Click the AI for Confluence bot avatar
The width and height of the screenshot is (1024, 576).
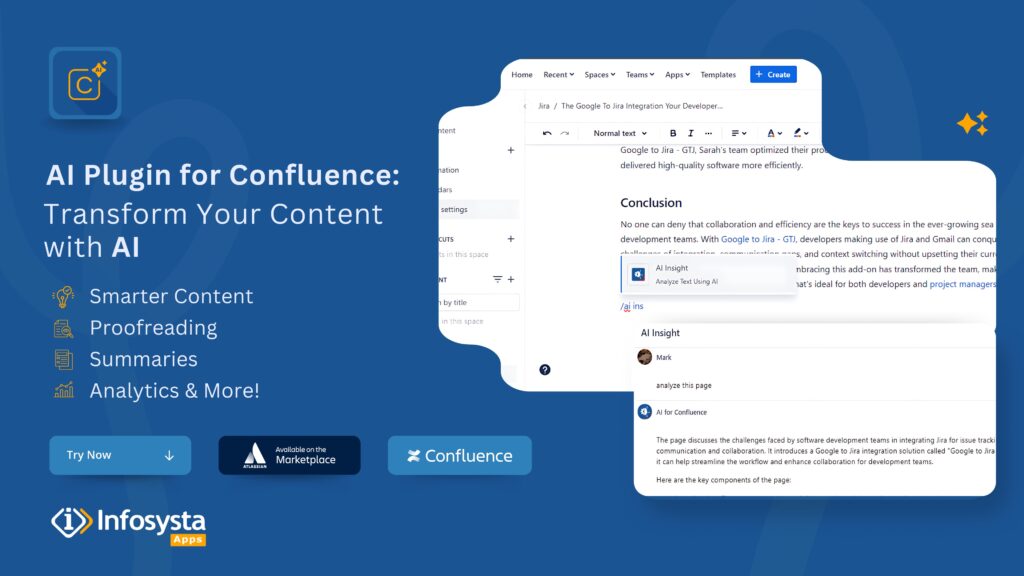[x=645, y=411]
